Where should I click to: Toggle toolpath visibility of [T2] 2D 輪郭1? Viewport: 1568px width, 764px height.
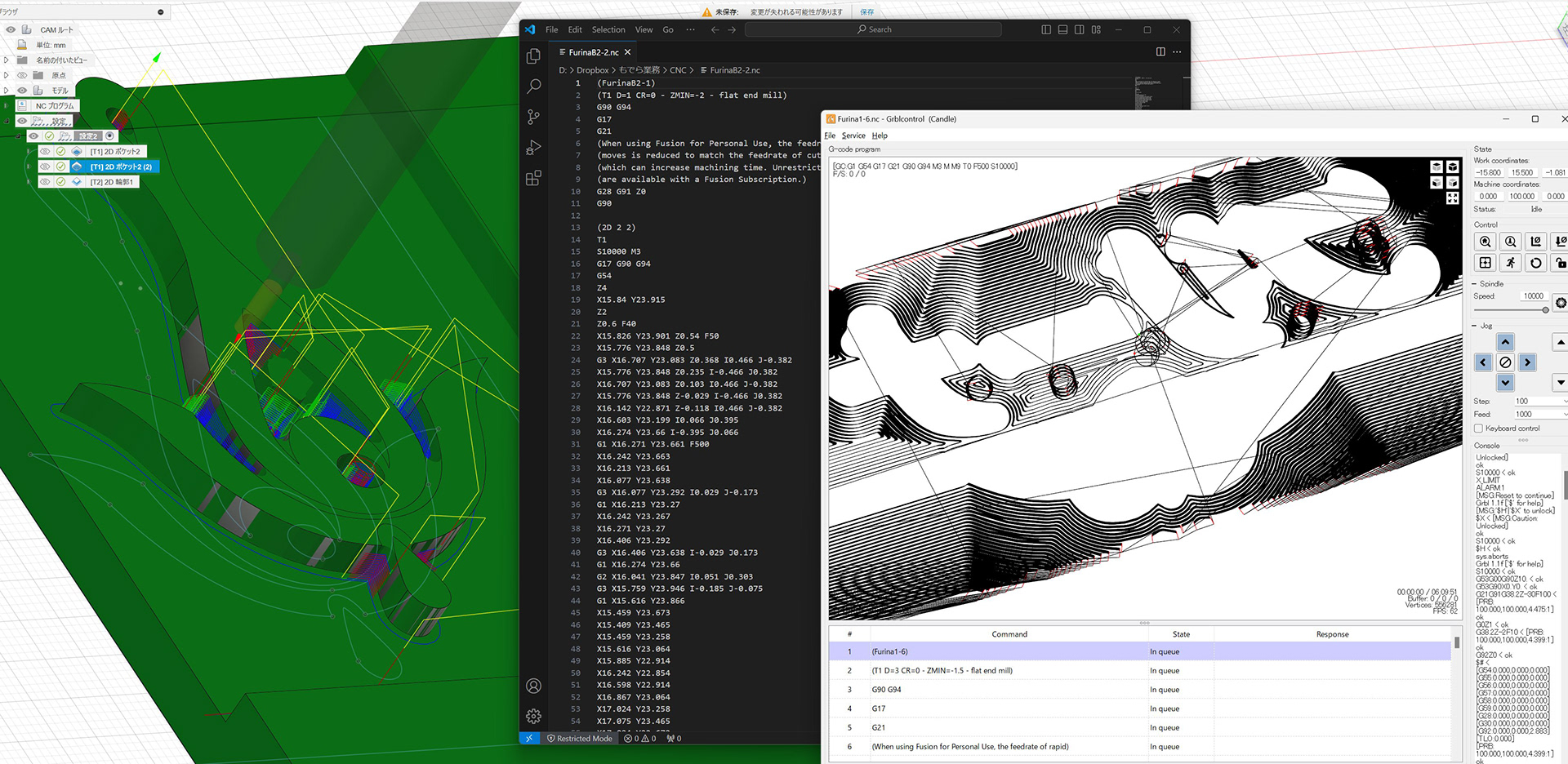(45, 182)
